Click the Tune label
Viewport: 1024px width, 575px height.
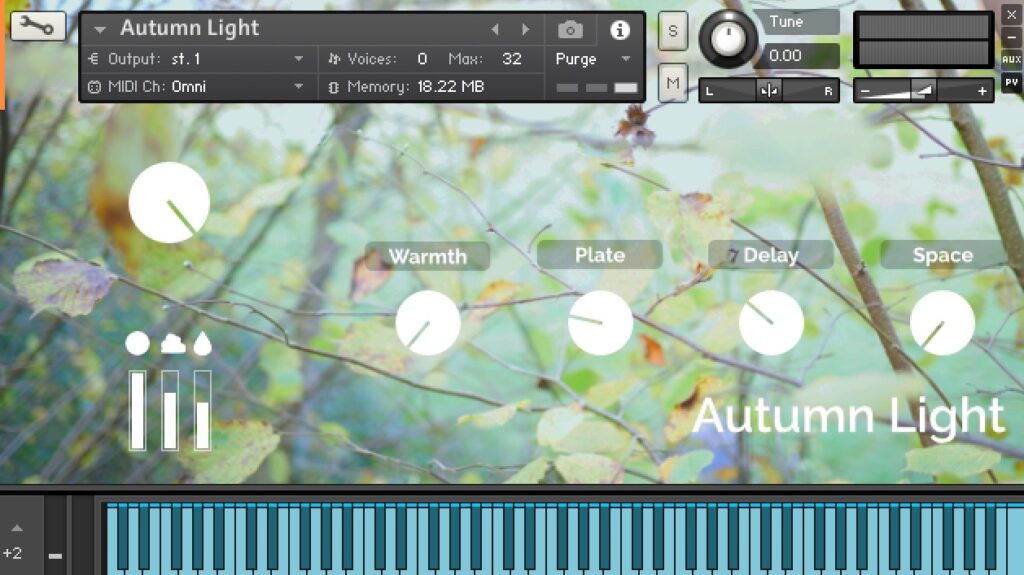[786, 22]
